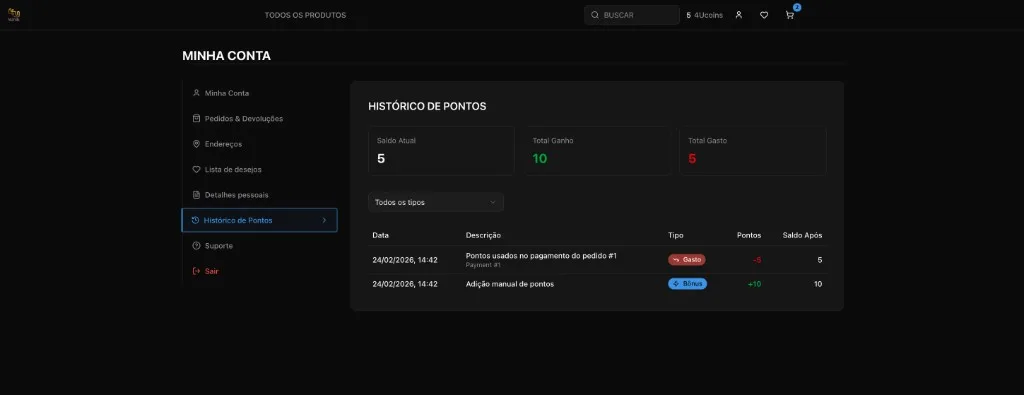This screenshot has width=1024, height=395.
Task: Click the search magnifier icon
Action: 595,15
